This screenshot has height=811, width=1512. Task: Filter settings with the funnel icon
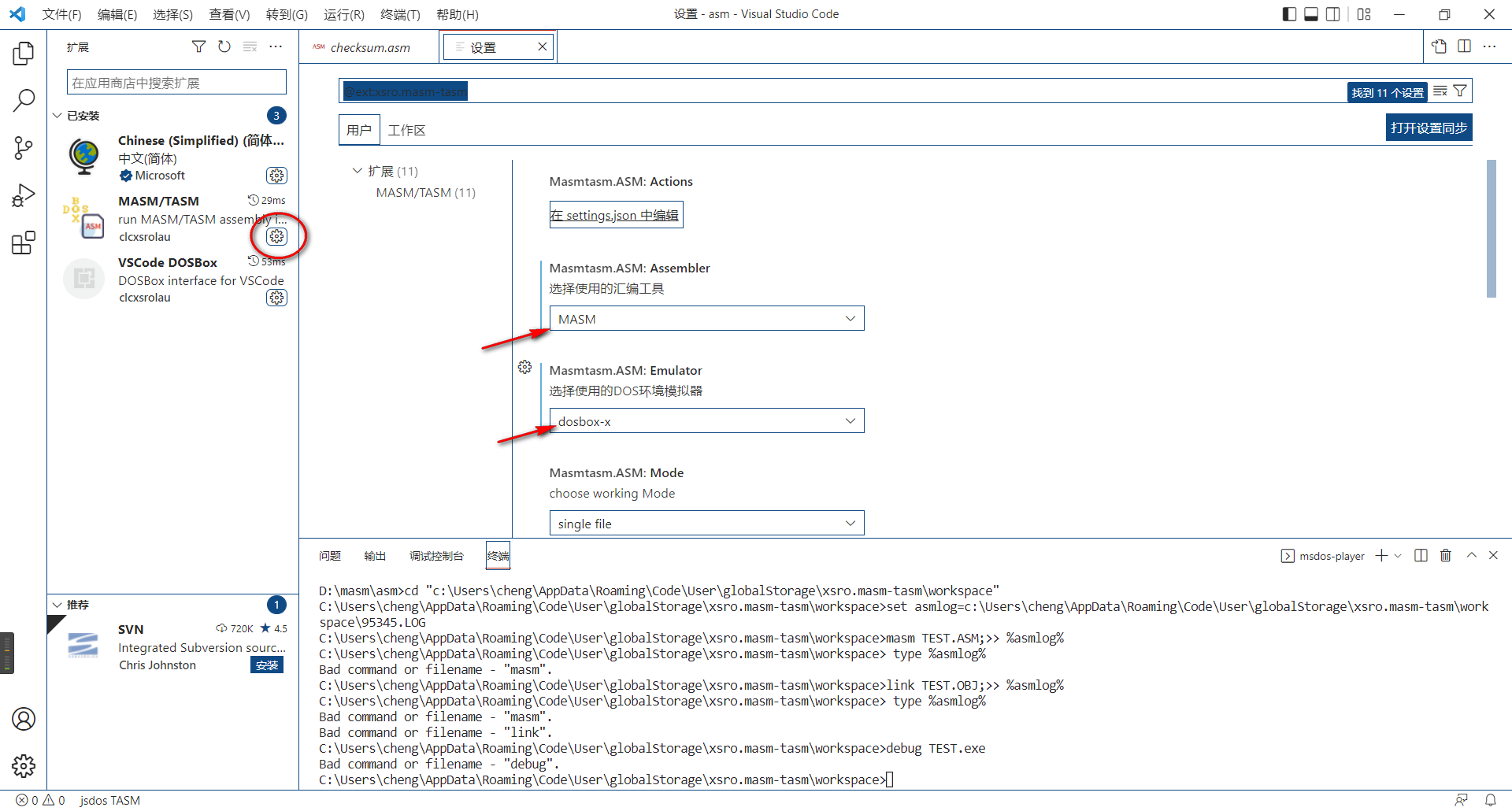click(x=1460, y=91)
